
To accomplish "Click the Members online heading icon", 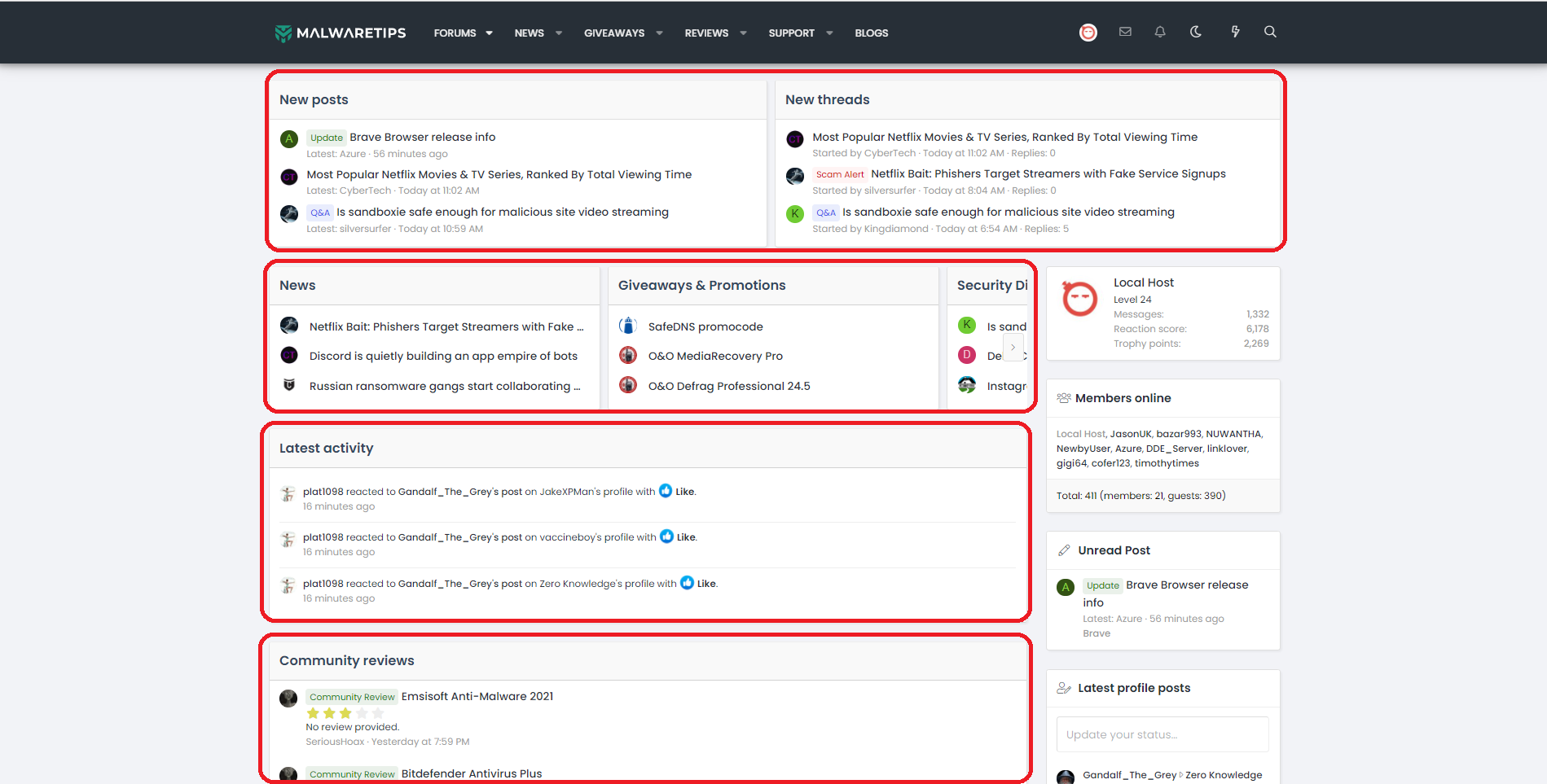I will click(1064, 398).
